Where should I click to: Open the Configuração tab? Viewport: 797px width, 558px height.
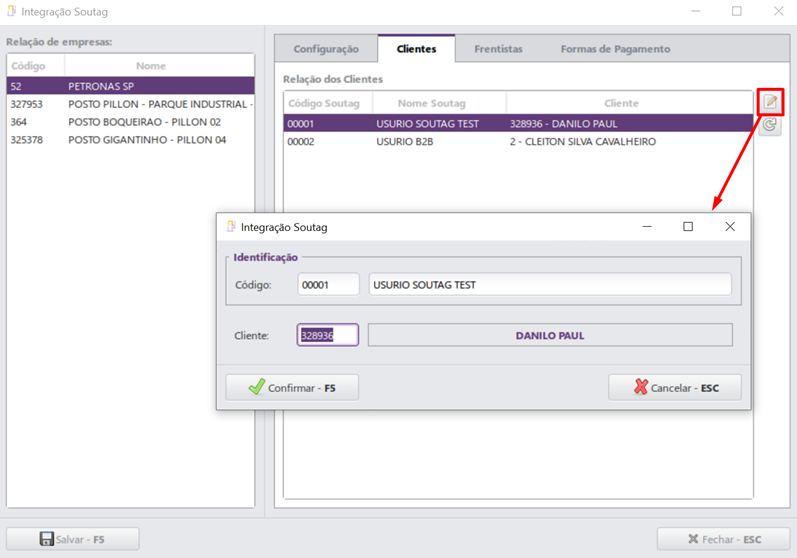click(326, 49)
